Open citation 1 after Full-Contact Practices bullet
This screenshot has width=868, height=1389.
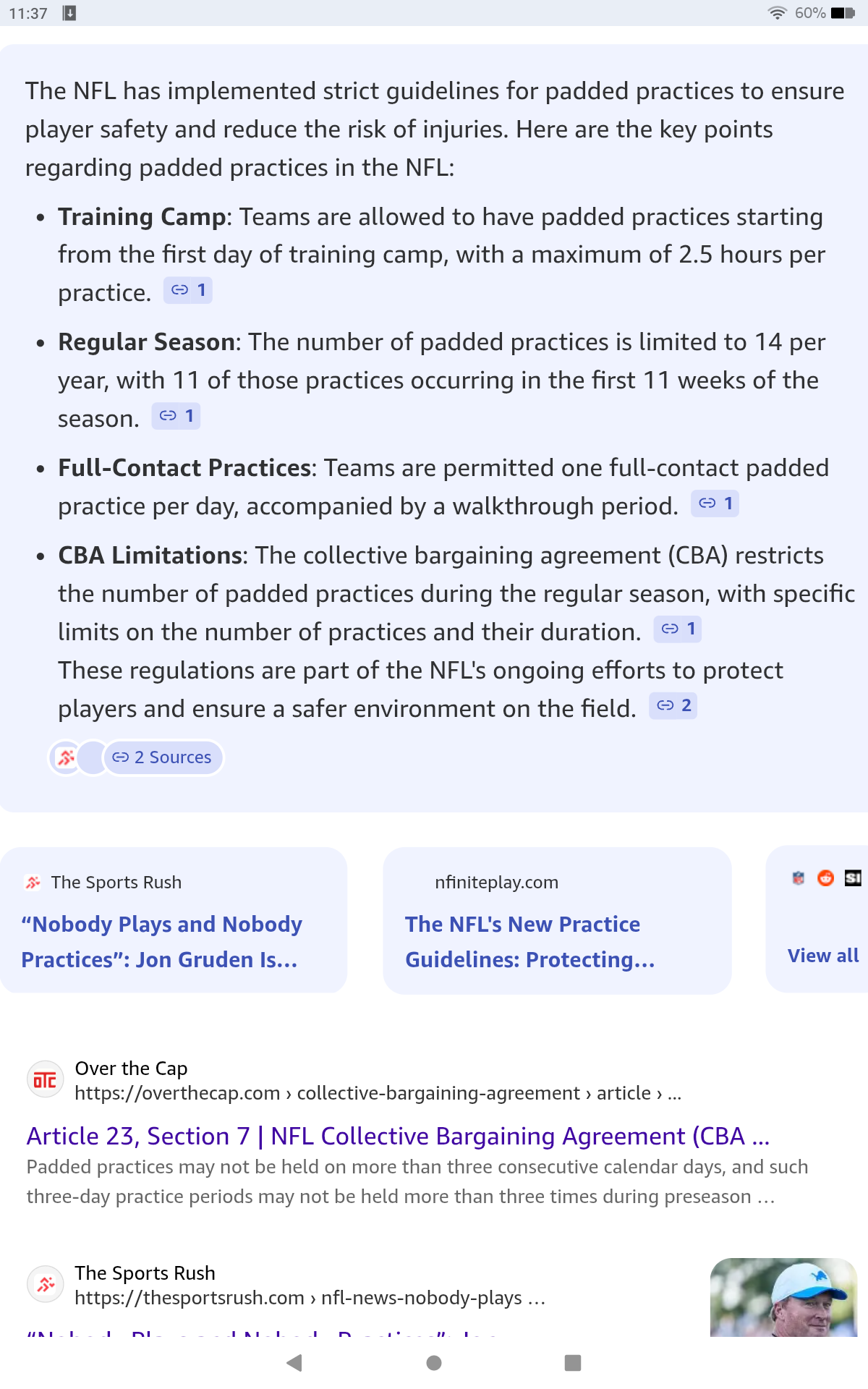click(715, 504)
